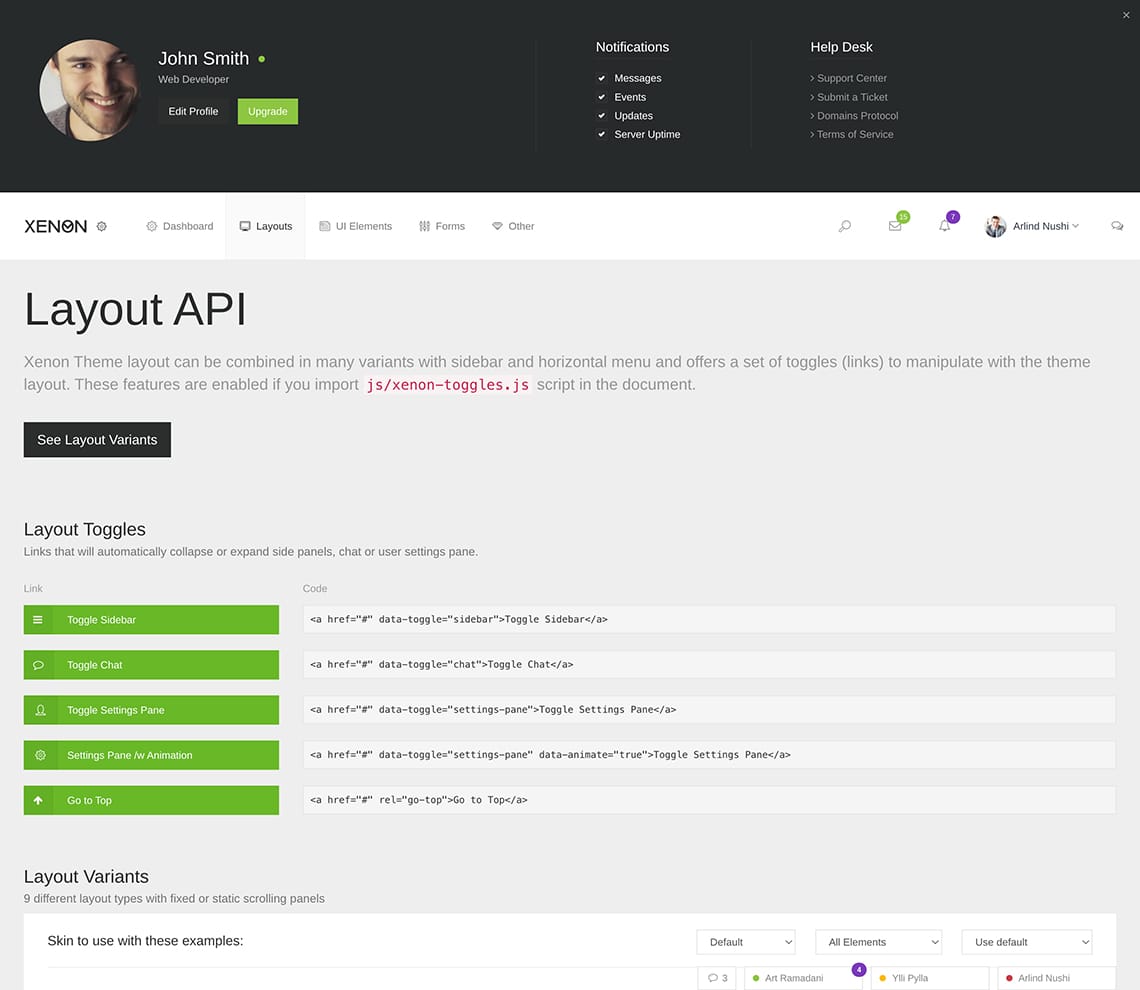
Task: Open the chat bubble icon at navbar right
Action: (x=1117, y=226)
